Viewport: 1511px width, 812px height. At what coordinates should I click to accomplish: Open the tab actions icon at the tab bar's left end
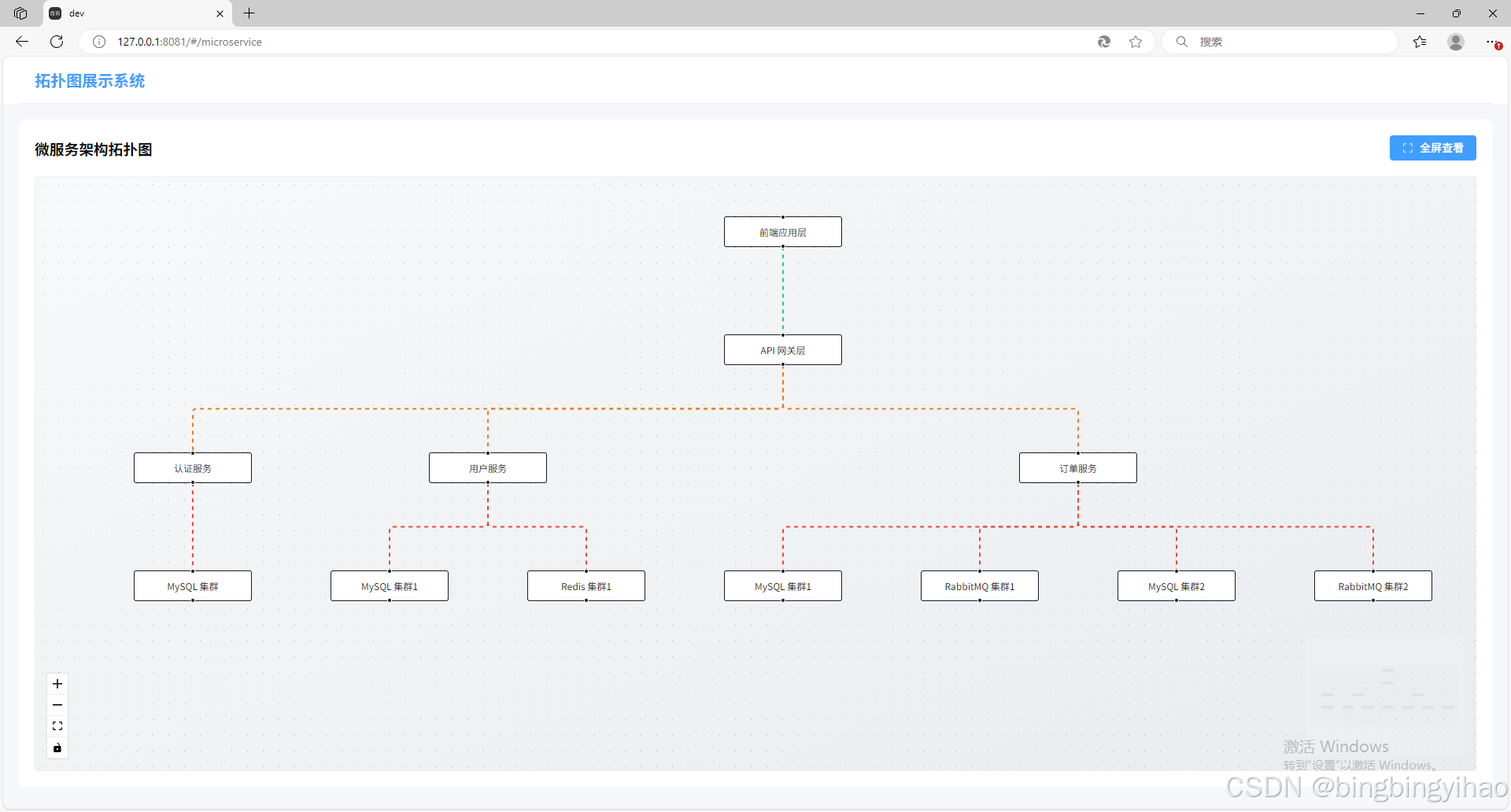coord(20,13)
